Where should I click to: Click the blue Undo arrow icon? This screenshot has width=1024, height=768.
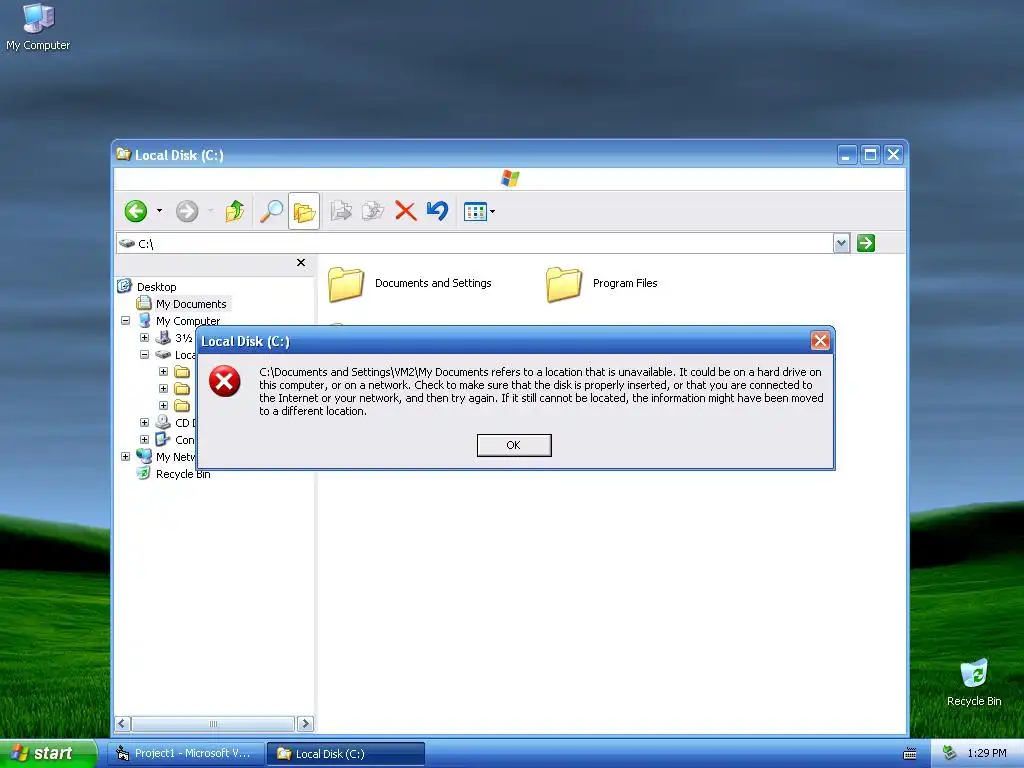pyautogui.click(x=438, y=210)
